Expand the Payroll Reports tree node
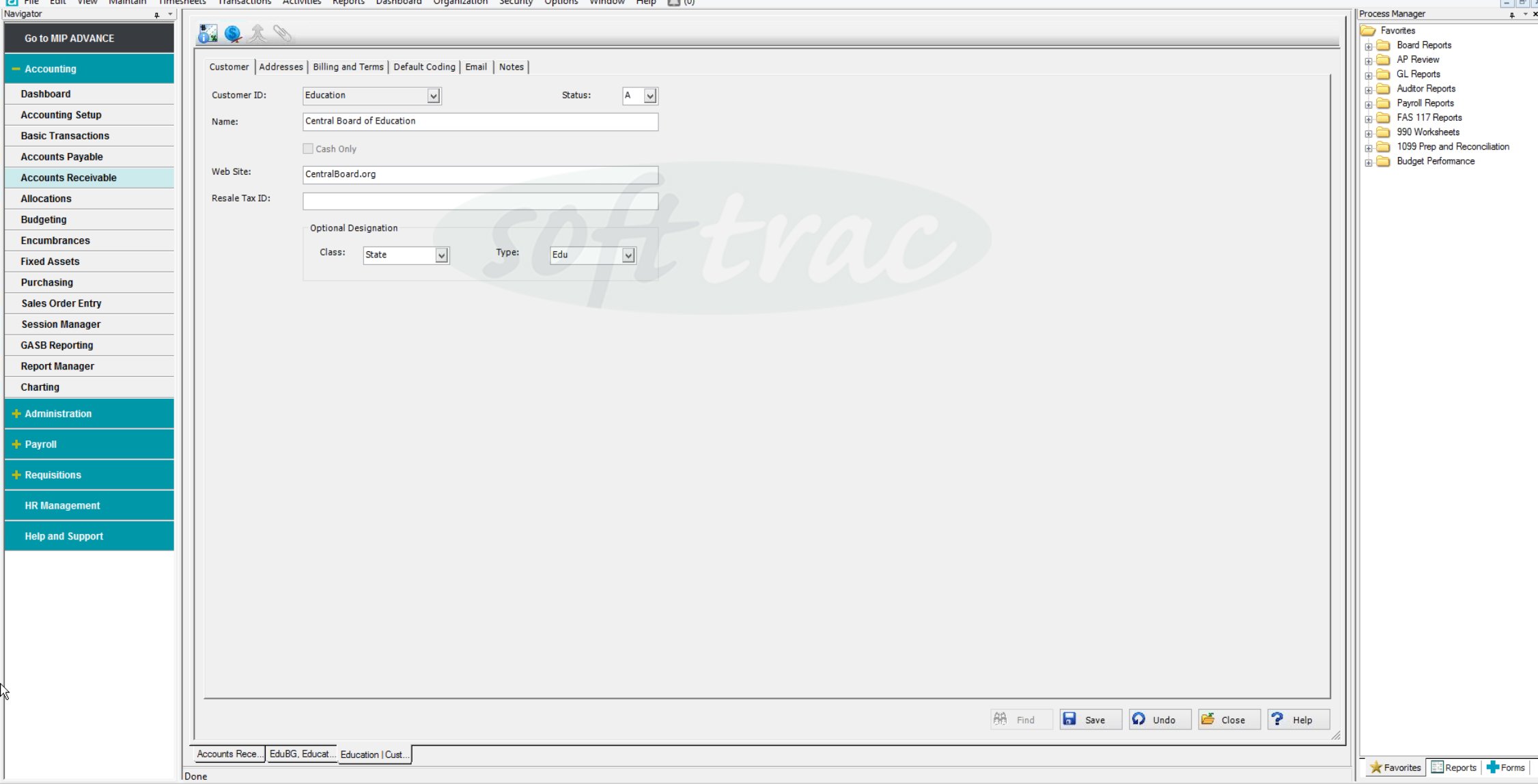The width and height of the screenshot is (1538, 784). coord(1368,104)
